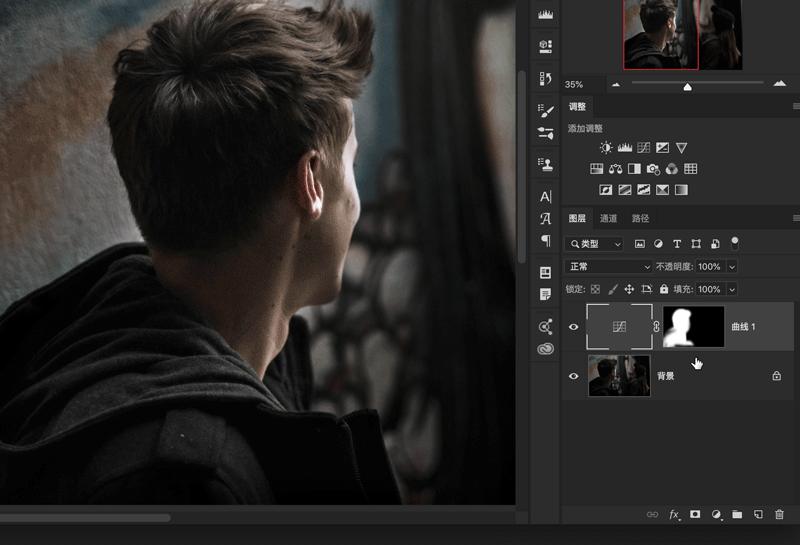The image size is (800, 545).
Task: Switch to the 路径 tab
Action: click(640, 218)
